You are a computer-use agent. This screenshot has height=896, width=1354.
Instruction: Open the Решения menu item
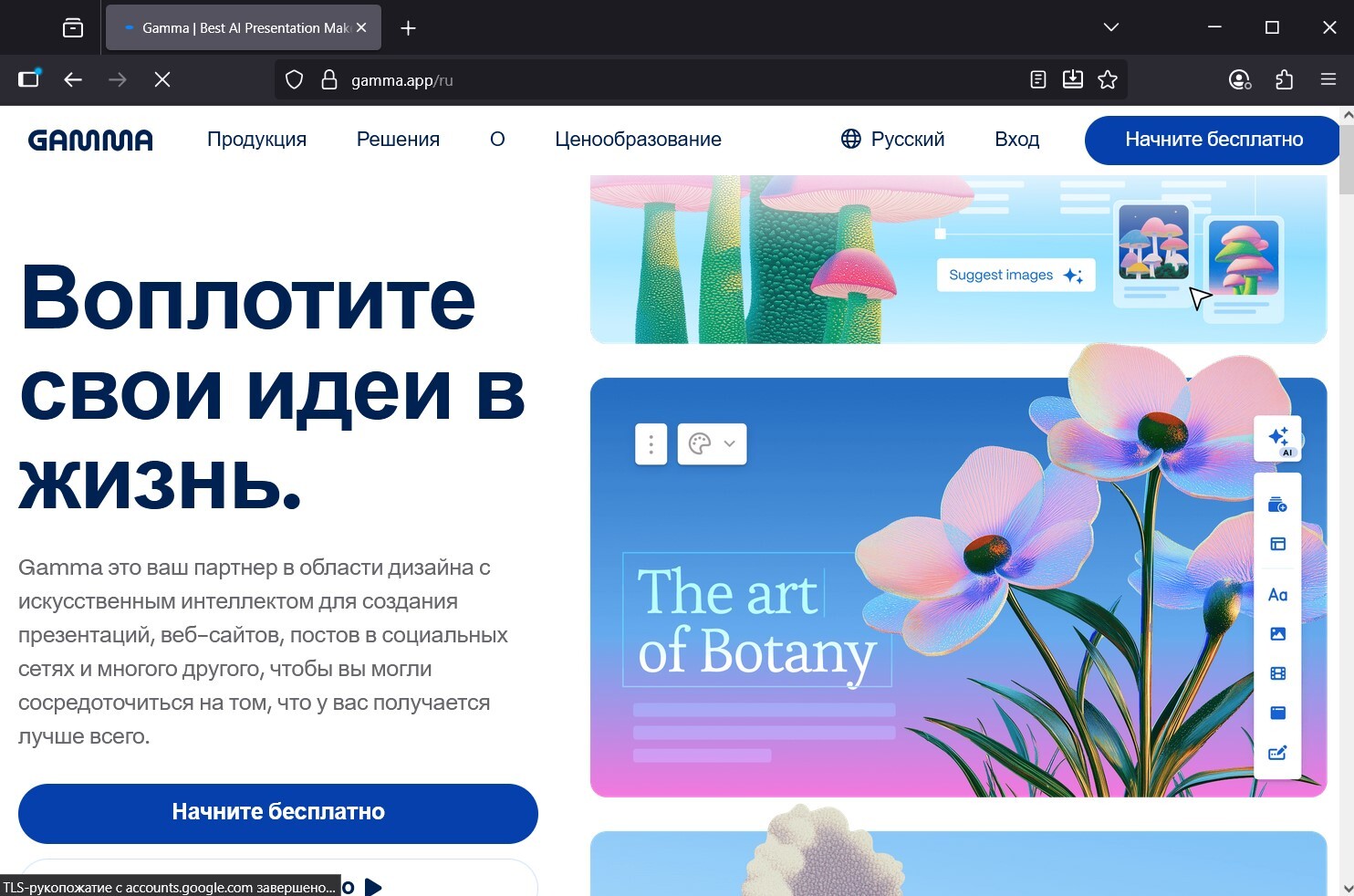(x=398, y=140)
